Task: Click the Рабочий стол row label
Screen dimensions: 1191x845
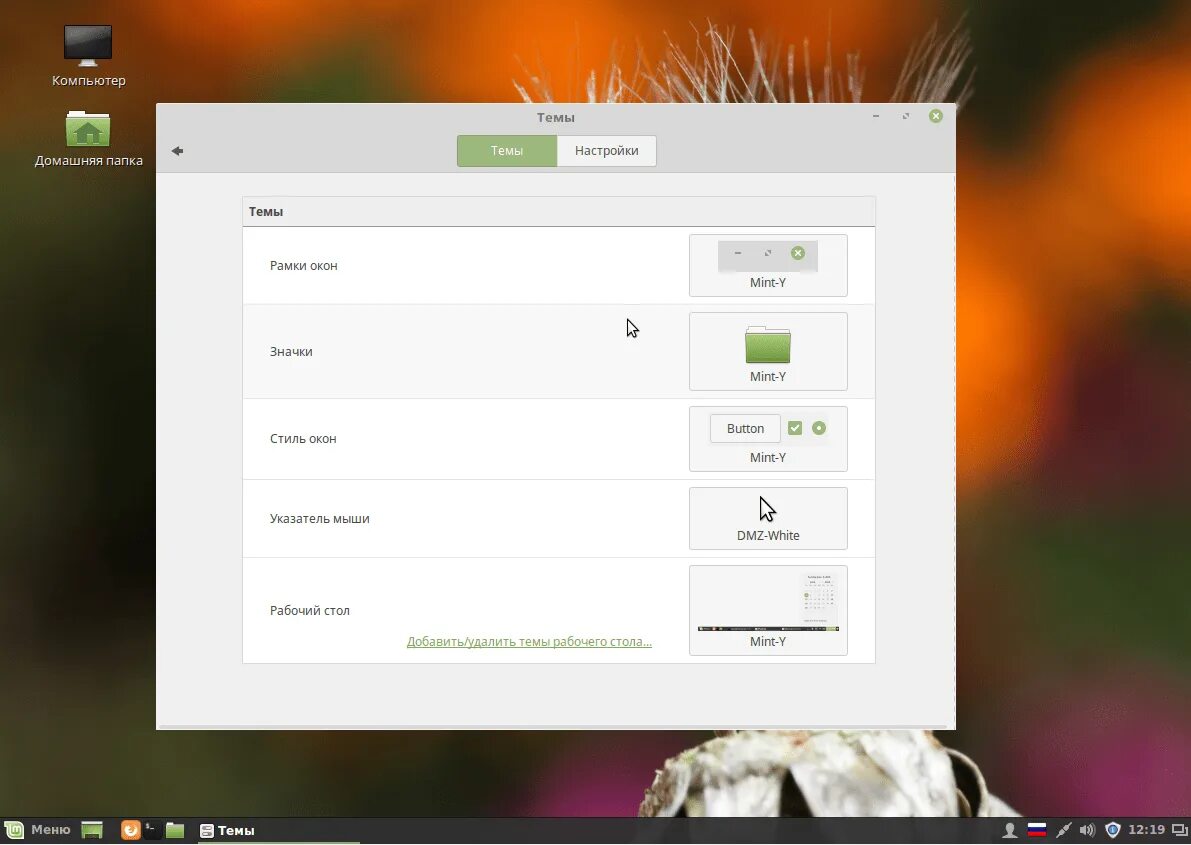Action: pos(310,610)
